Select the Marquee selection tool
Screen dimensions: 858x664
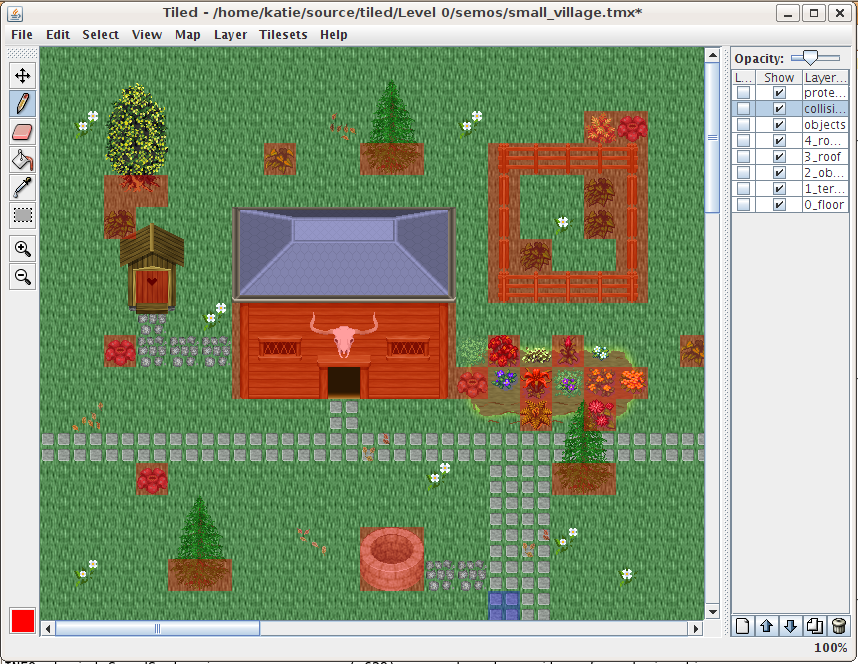(x=22, y=215)
